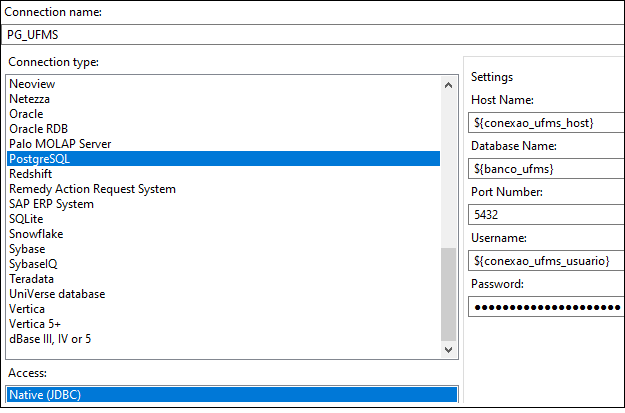625x413 pixels.
Task: Click the connection type list scroll up arrow
Action: point(448,85)
